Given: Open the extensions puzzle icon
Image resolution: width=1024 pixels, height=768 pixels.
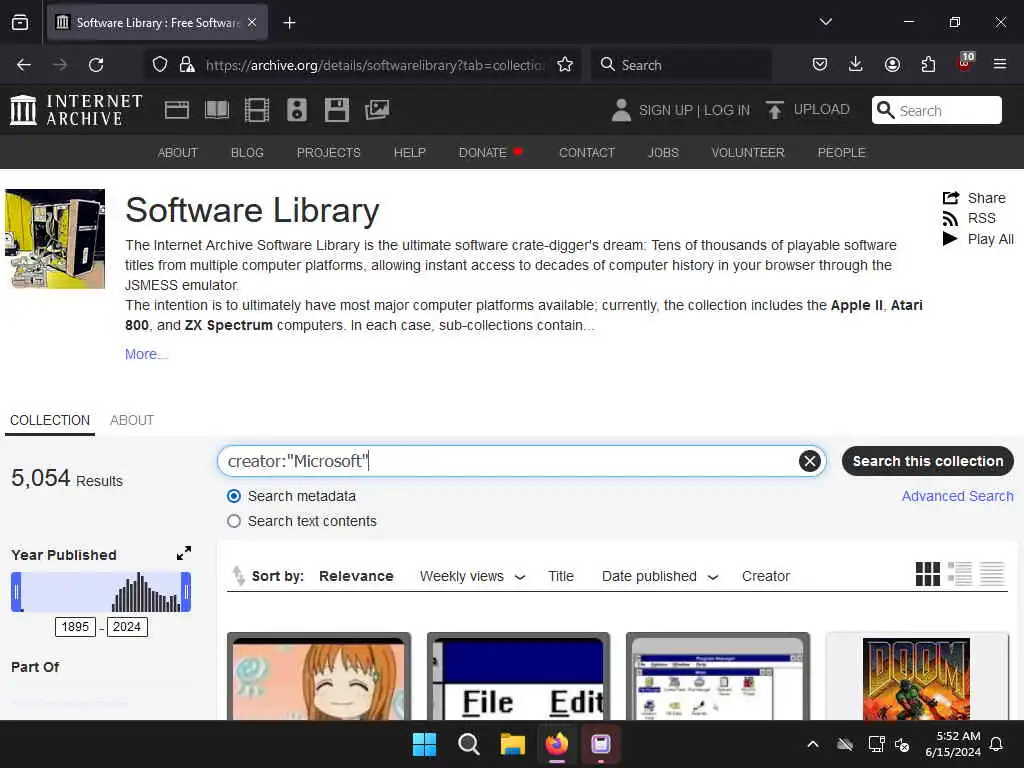Looking at the screenshot, I should (928, 64).
